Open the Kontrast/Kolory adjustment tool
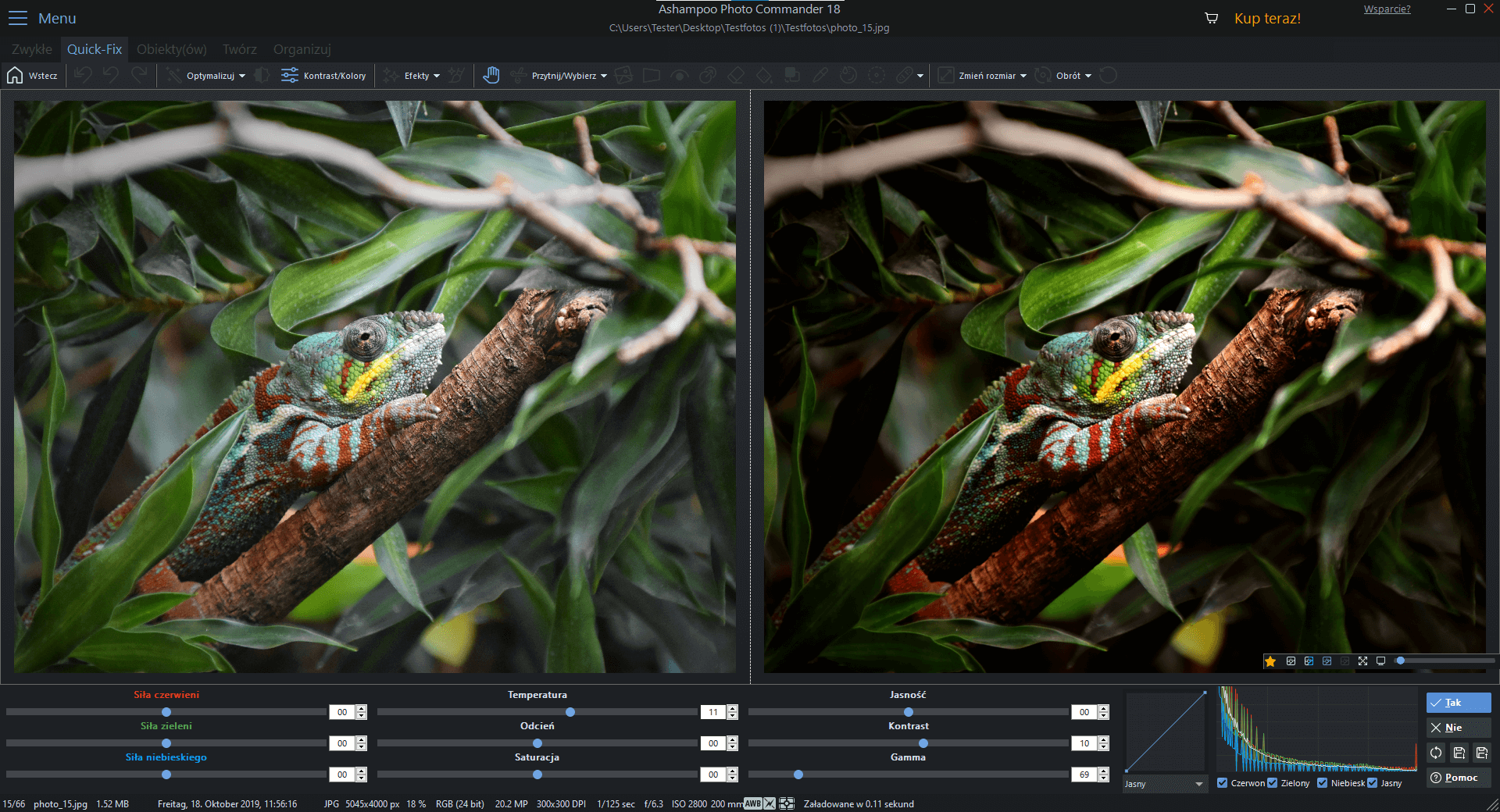The height and width of the screenshot is (812, 1500). 323,75
